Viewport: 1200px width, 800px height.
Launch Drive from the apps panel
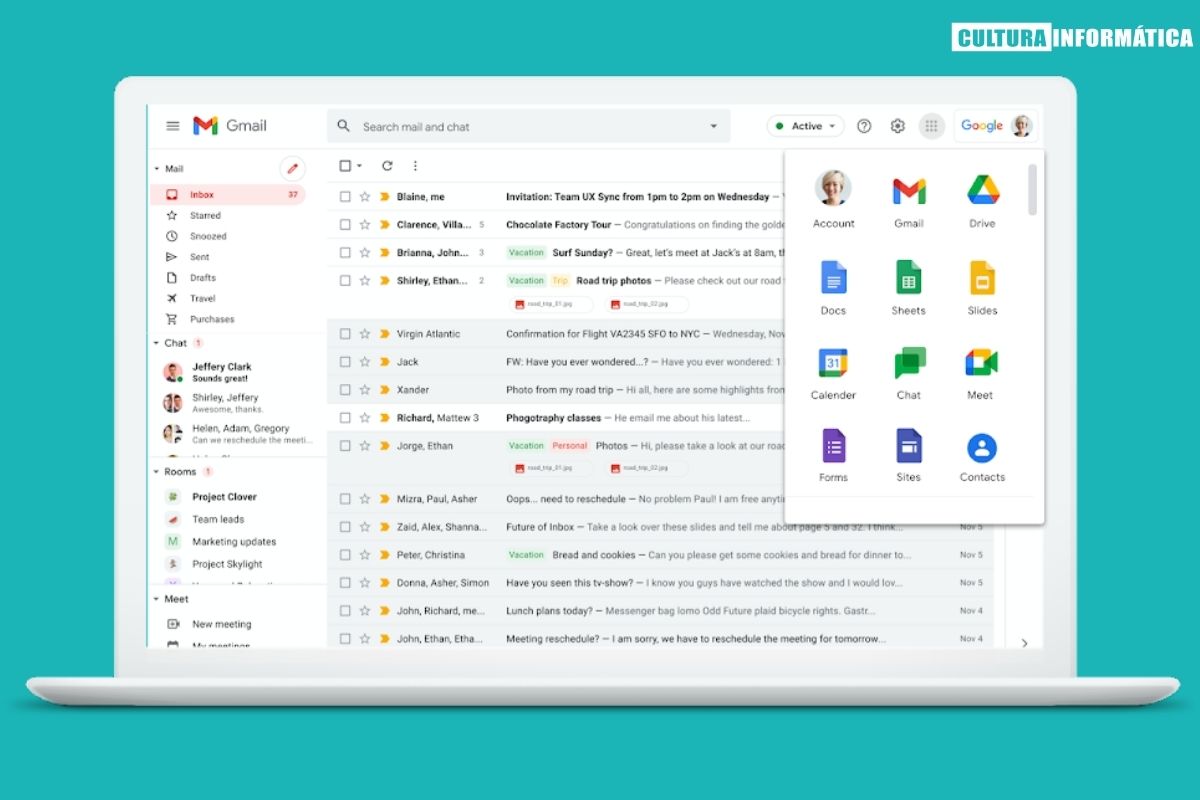click(982, 199)
